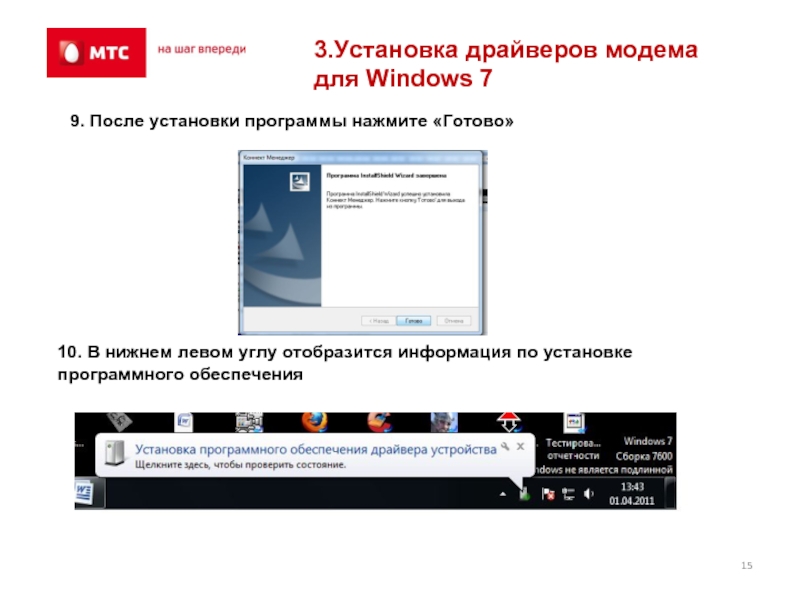Open the volume speaker tray icon
The image size is (800, 600).
coord(589,494)
